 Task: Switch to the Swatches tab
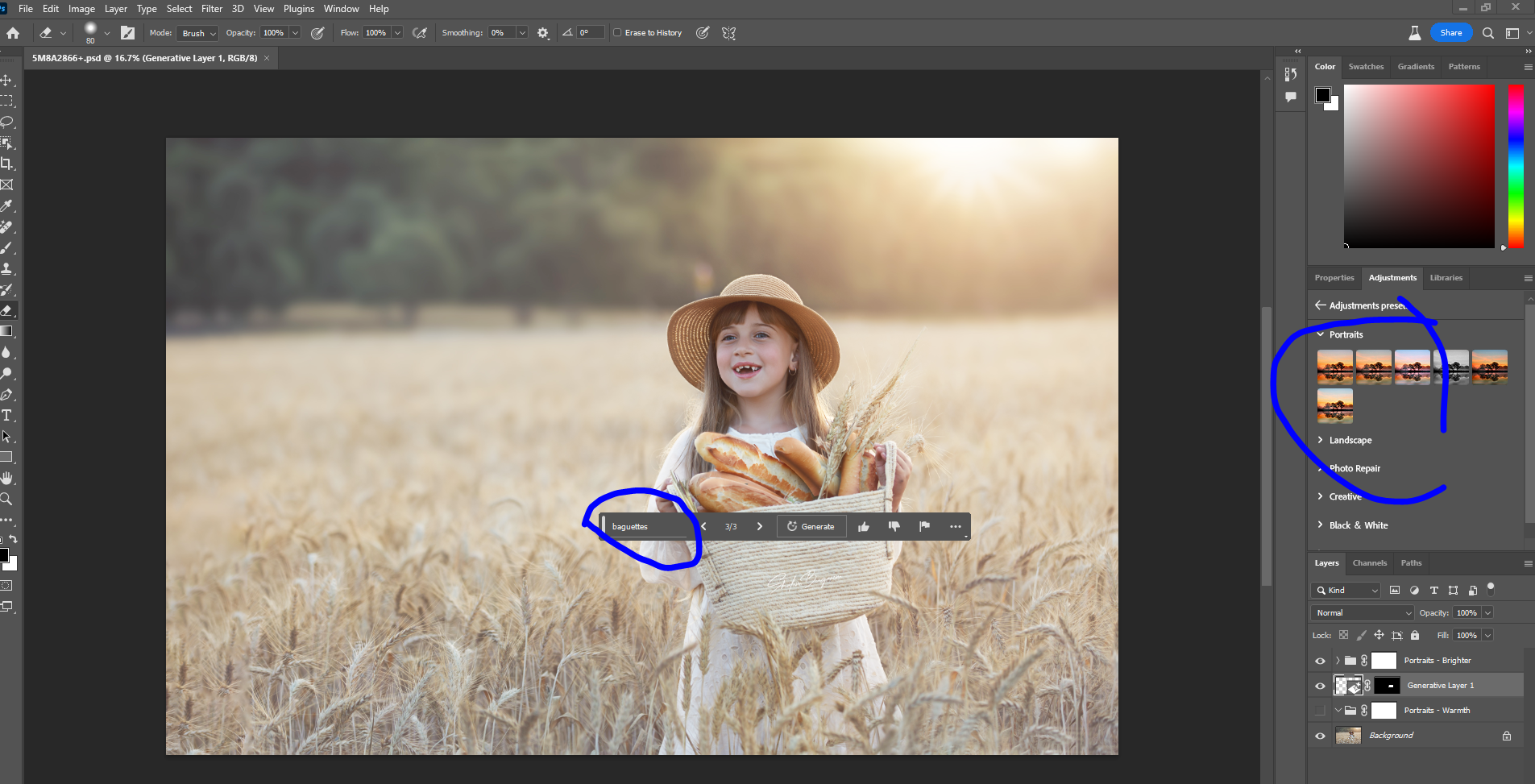[1366, 67]
